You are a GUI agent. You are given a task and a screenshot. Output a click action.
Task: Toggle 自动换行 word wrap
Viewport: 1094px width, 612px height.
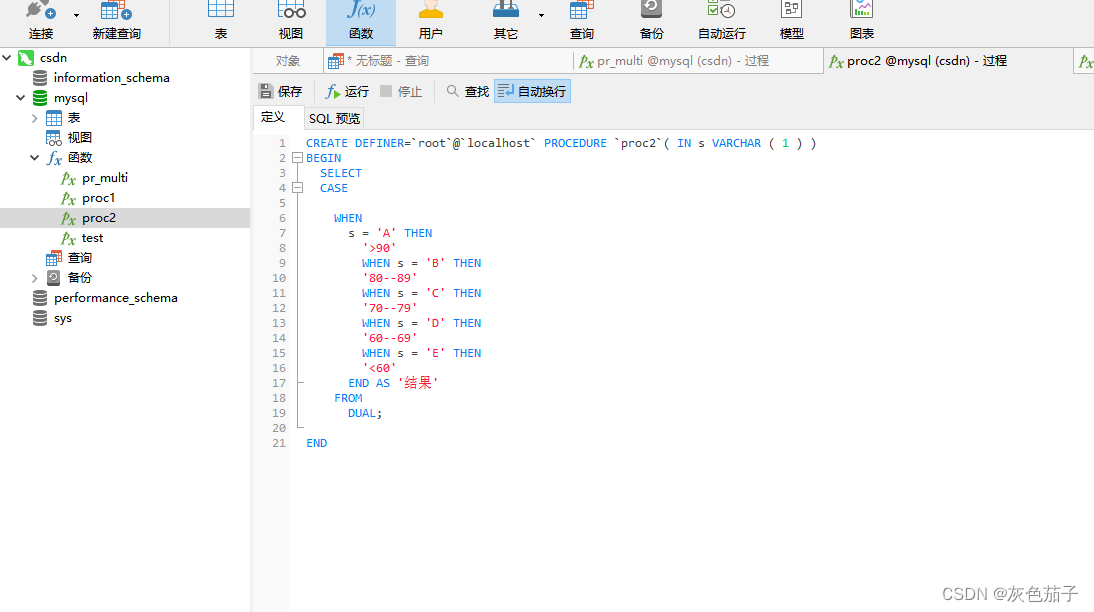pos(532,90)
